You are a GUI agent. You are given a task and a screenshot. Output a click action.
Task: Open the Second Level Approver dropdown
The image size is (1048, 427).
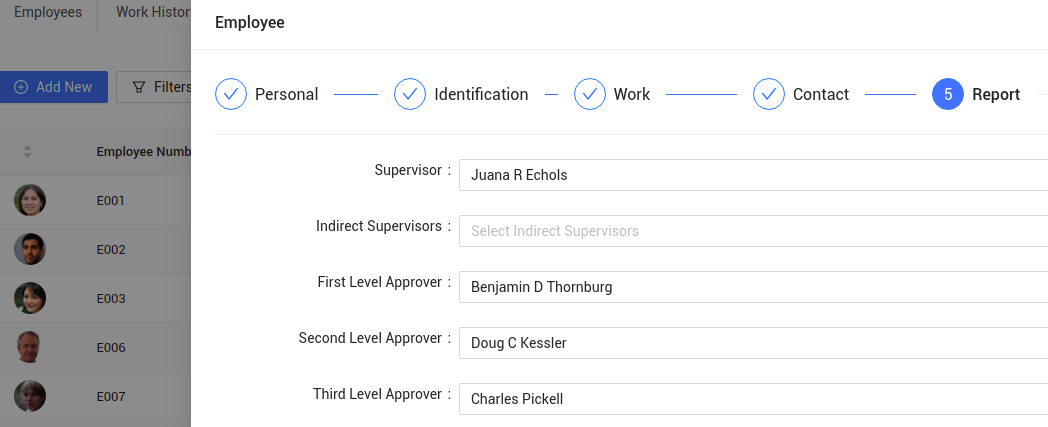point(753,343)
